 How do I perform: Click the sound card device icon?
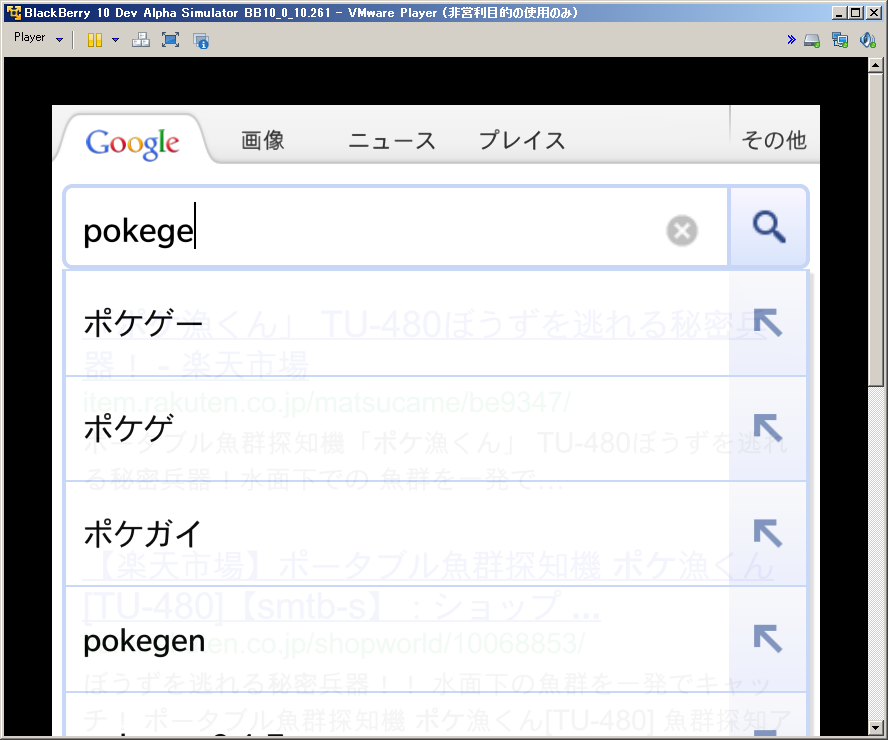point(867,40)
